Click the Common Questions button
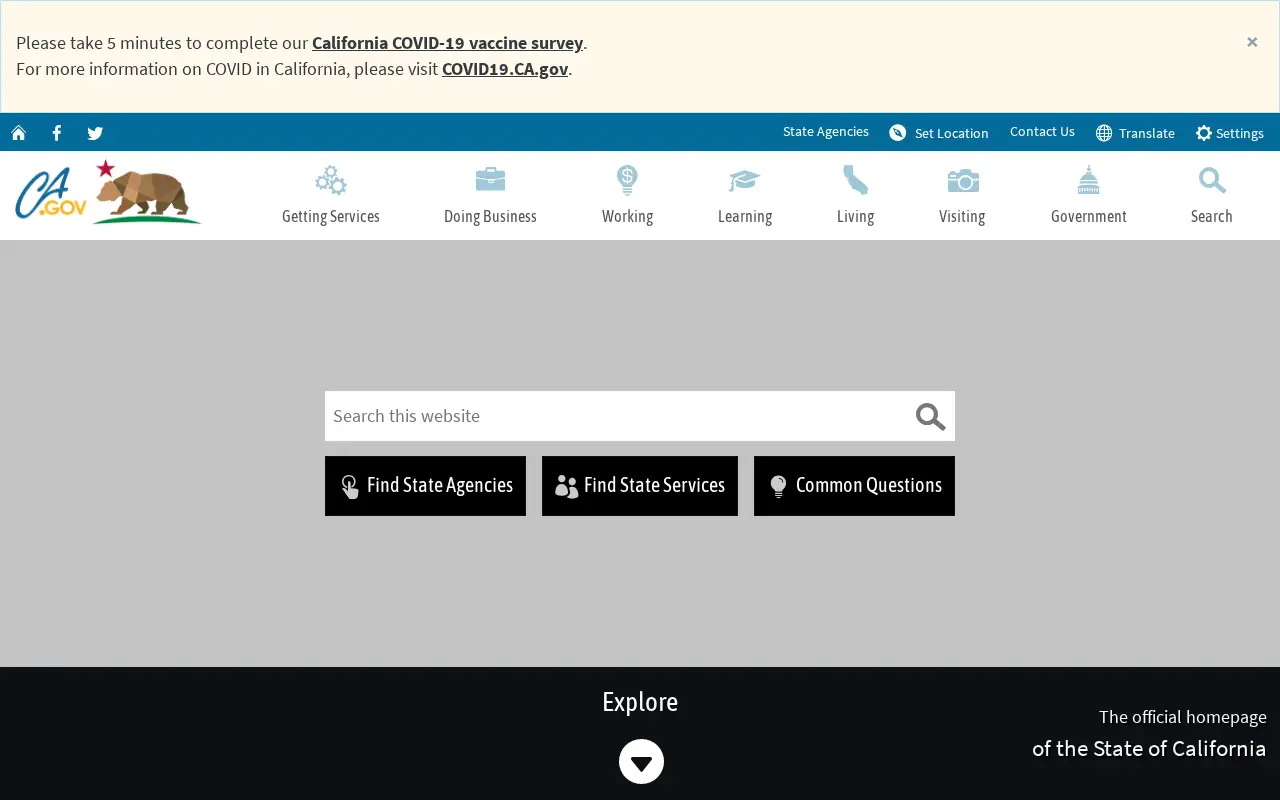1280x800 pixels. 854,486
